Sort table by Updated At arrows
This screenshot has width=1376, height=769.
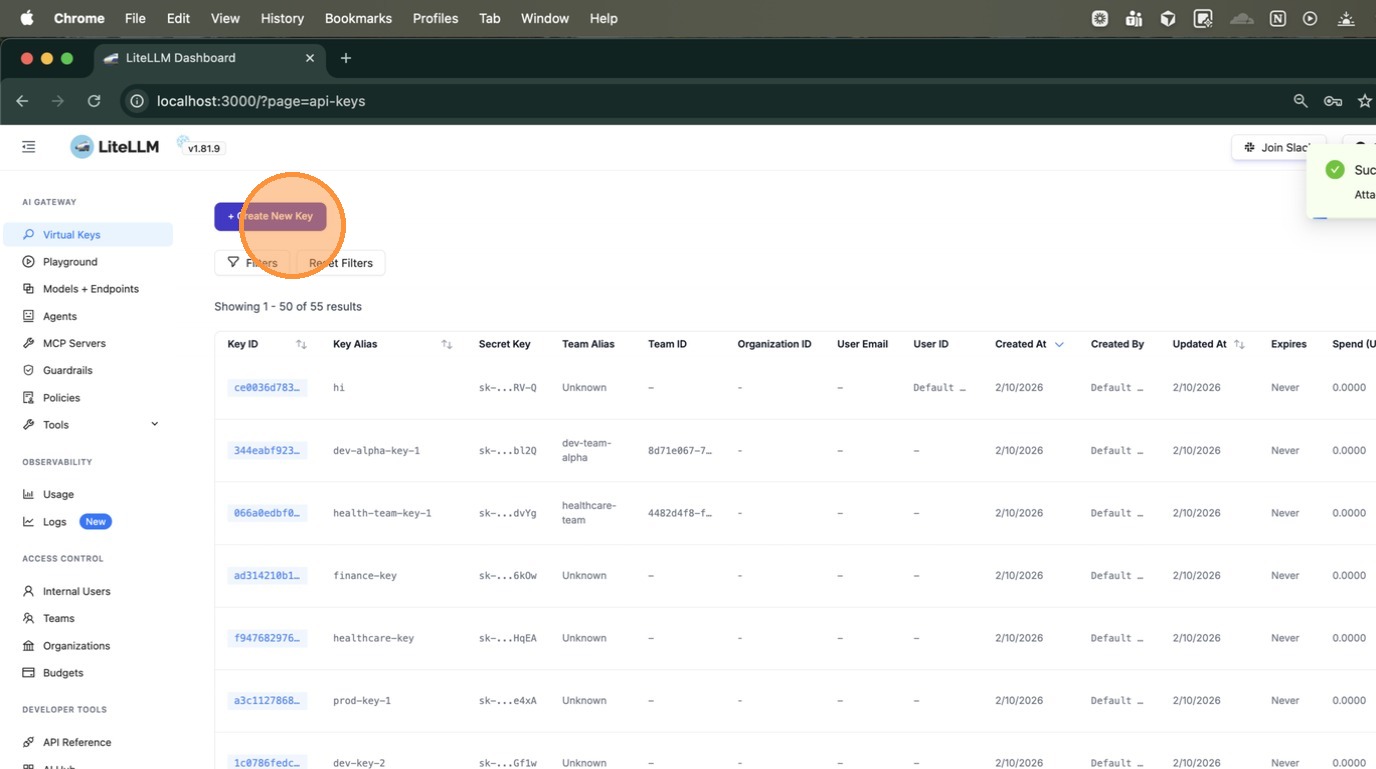1239,344
